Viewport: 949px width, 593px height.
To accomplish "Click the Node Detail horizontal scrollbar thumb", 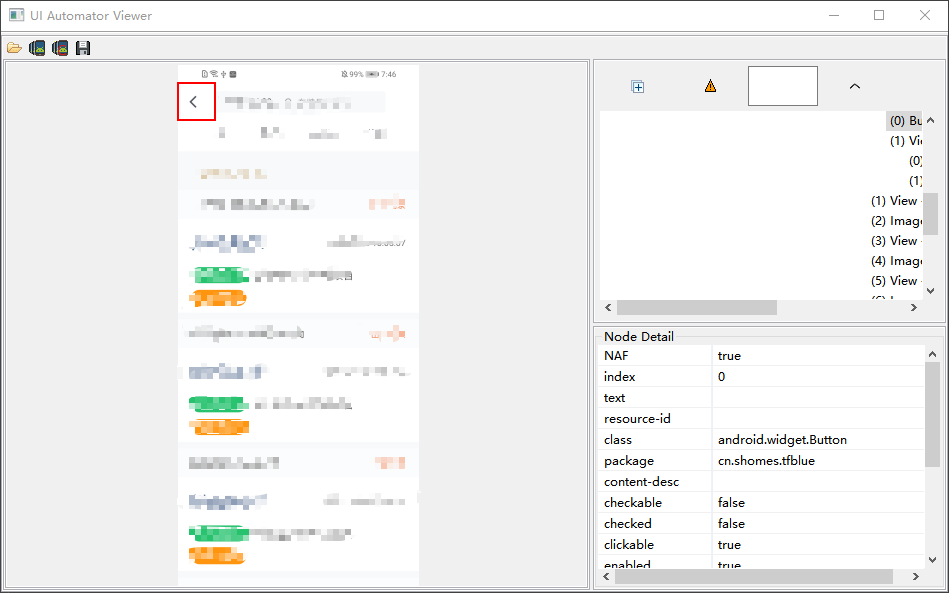I will coord(754,576).
